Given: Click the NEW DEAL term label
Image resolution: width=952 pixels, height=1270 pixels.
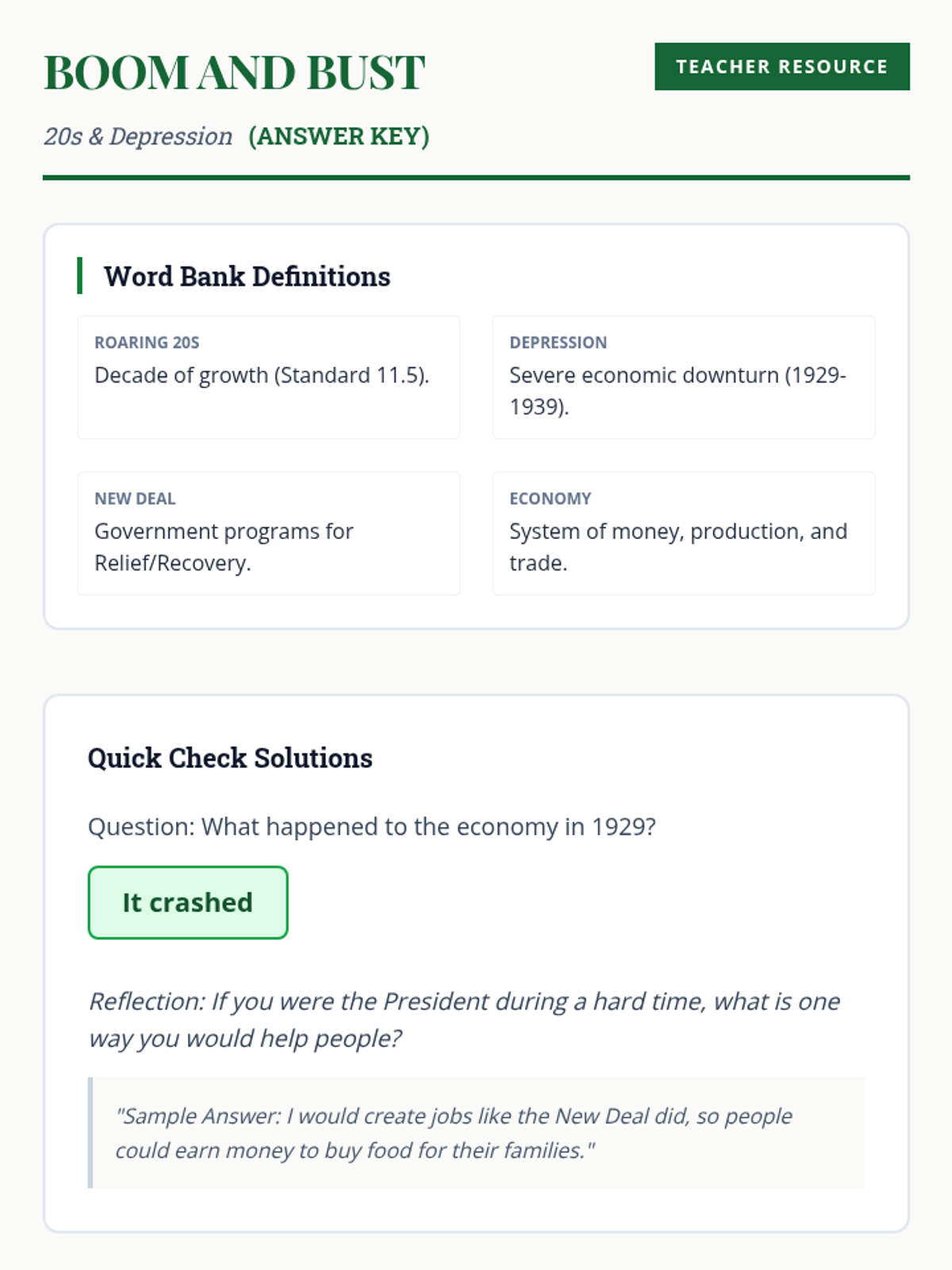Looking at the screenshot, I should 135,498.
